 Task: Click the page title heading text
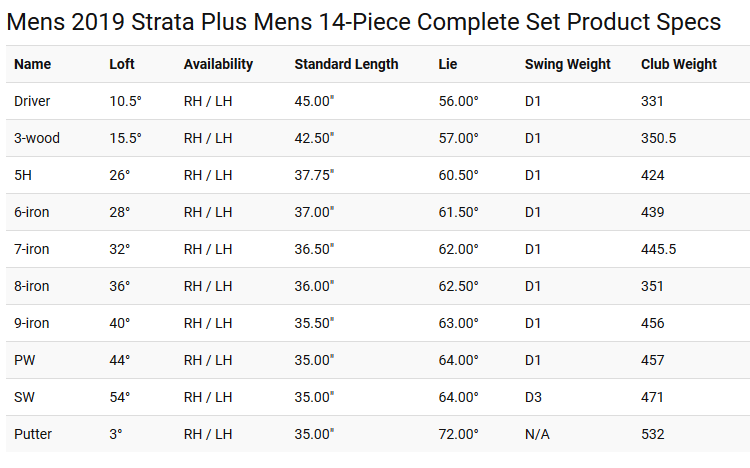pyautogui.click(x=364, y=22)
